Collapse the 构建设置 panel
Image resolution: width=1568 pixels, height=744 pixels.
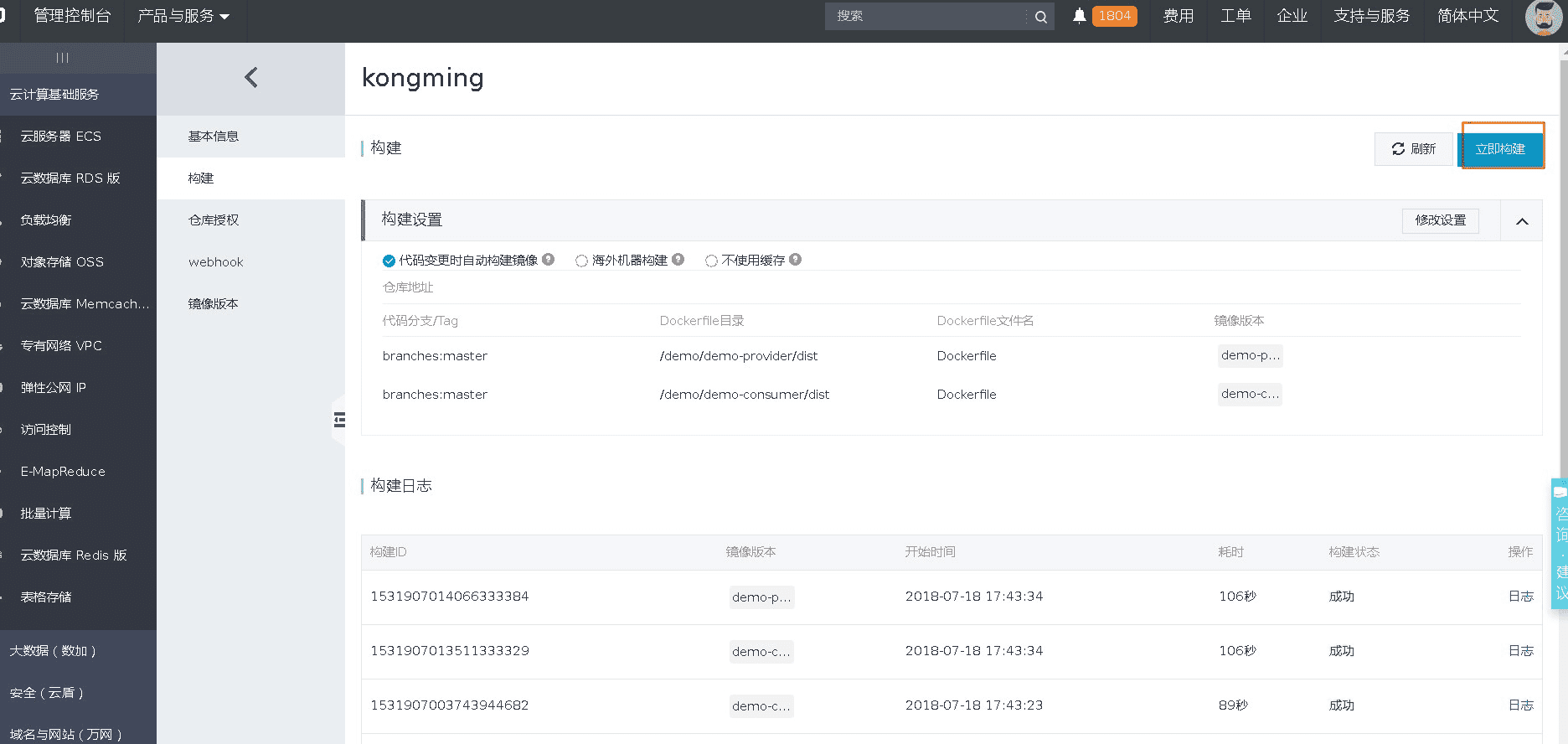coord(1522,221)
